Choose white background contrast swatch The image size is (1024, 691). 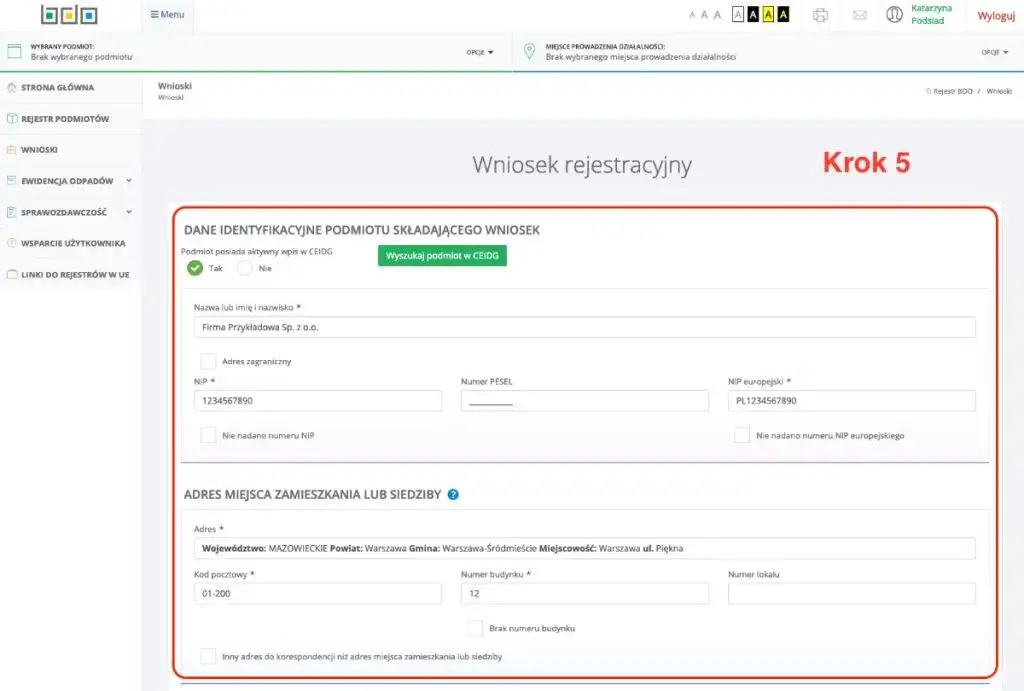[x=738, y=14]
